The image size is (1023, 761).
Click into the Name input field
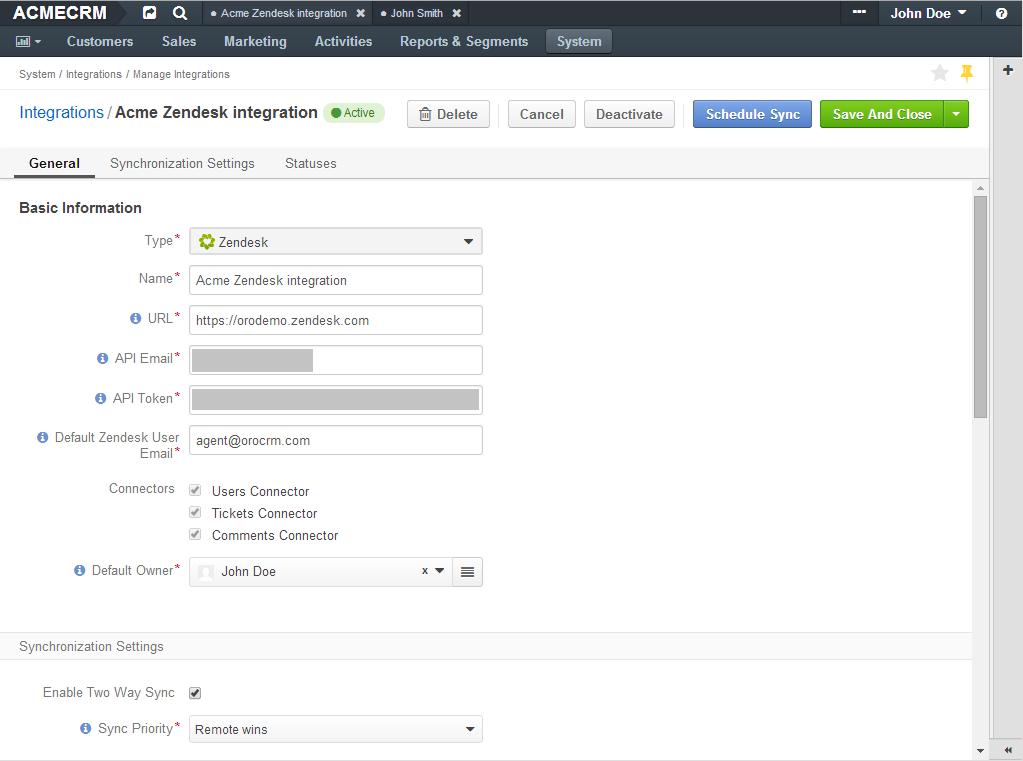point(336,280)
